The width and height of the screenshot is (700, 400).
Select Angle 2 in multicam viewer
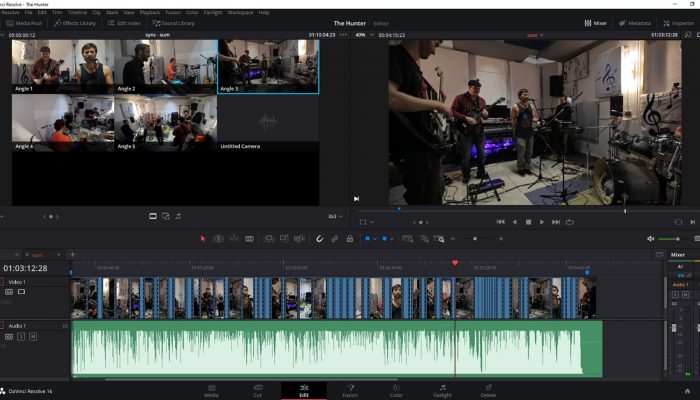click(166, 67)
